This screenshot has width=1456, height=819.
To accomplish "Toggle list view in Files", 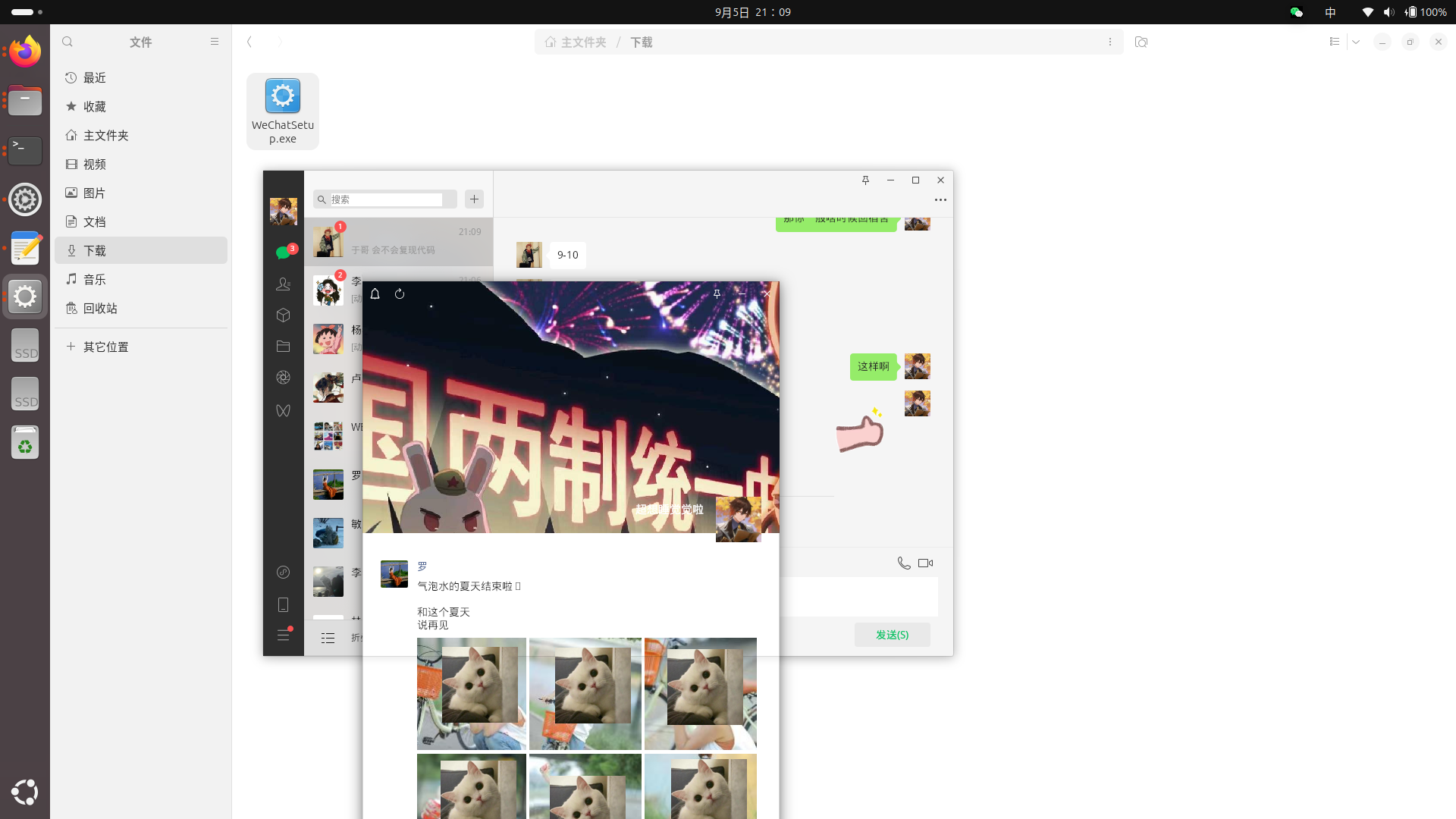I will [1335, 42].
